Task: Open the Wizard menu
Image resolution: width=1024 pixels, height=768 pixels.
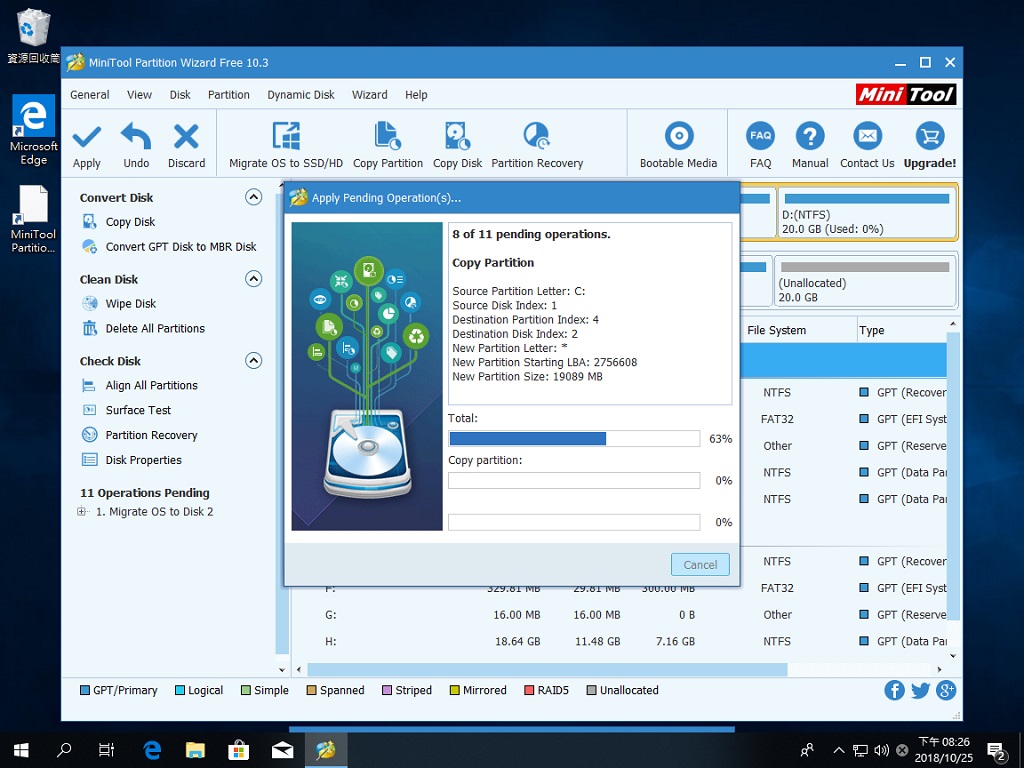Action: [x=370, y=95]
